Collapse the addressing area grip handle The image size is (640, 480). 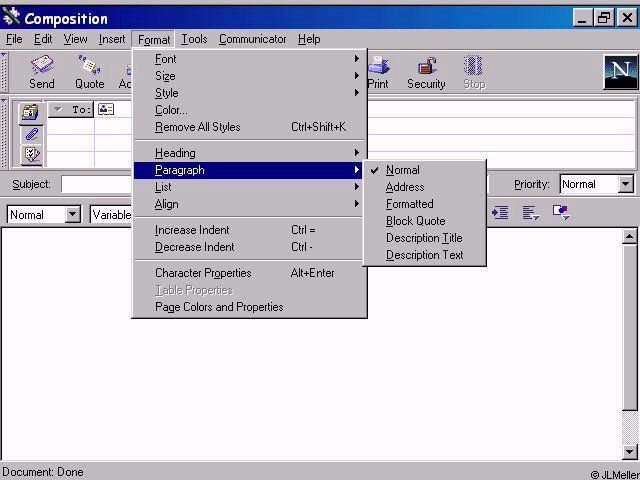coord(4,133)
